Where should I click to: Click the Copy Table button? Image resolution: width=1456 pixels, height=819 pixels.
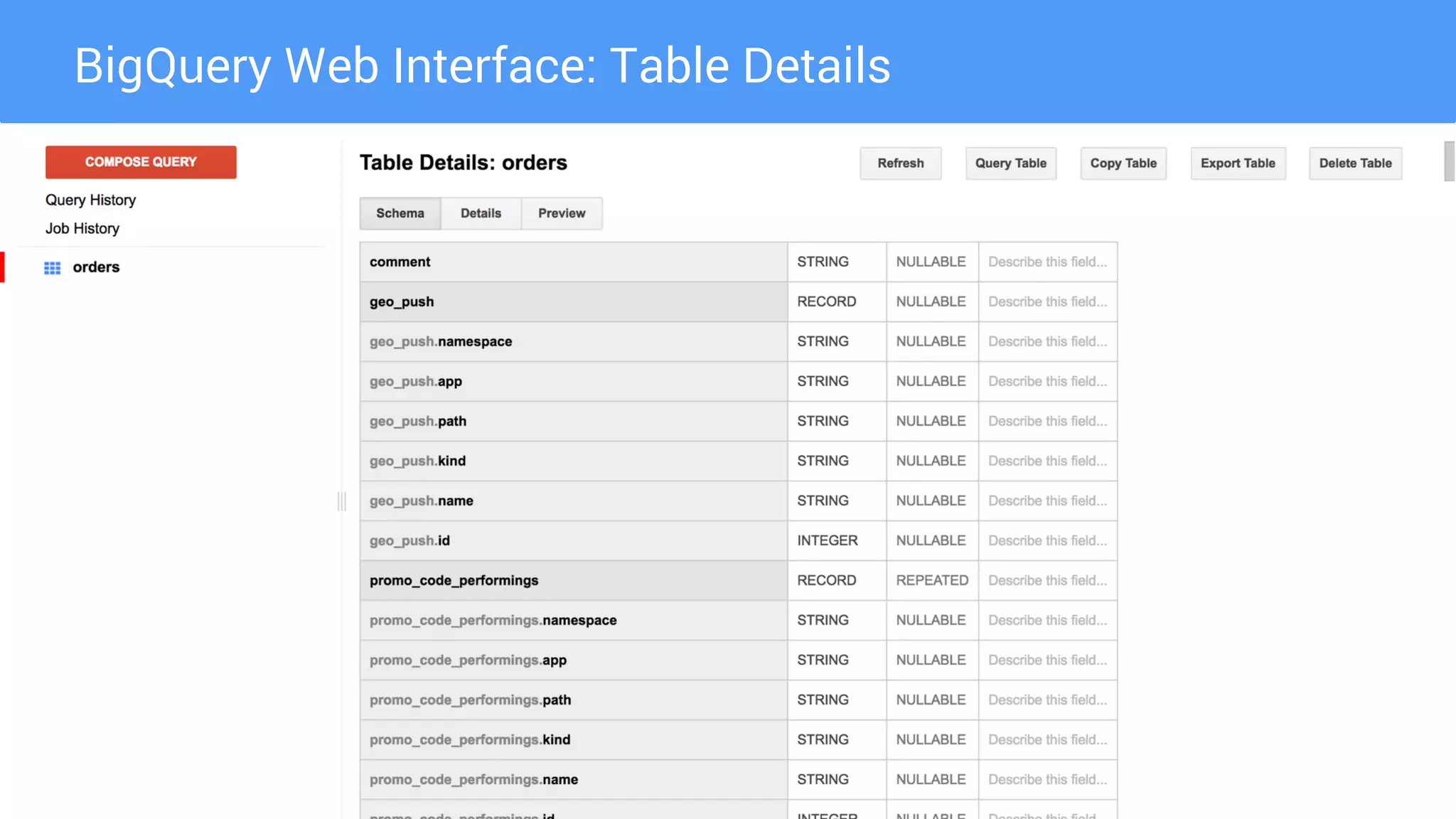pos(1123,164)
